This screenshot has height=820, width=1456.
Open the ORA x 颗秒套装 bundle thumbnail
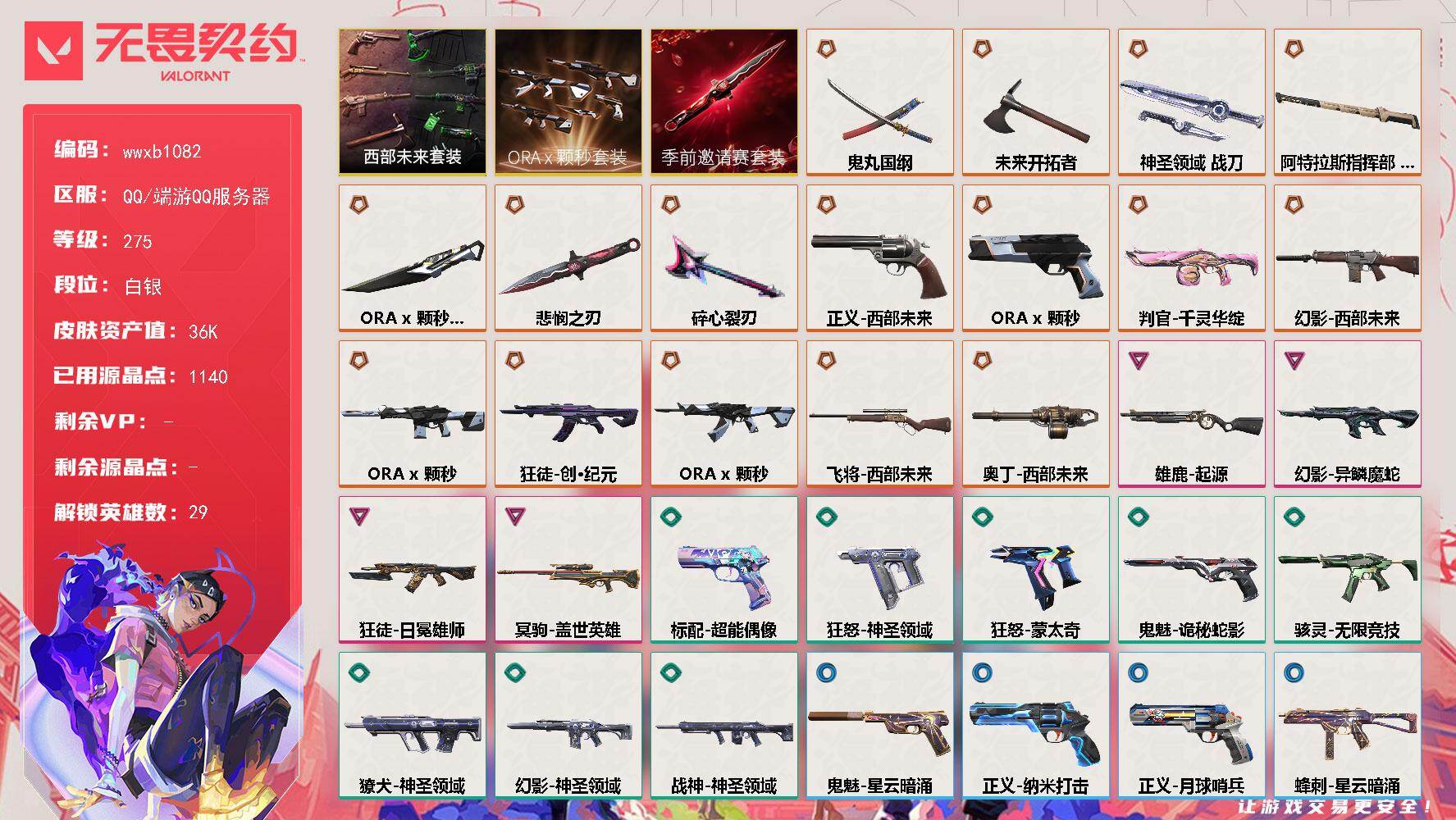568,102
